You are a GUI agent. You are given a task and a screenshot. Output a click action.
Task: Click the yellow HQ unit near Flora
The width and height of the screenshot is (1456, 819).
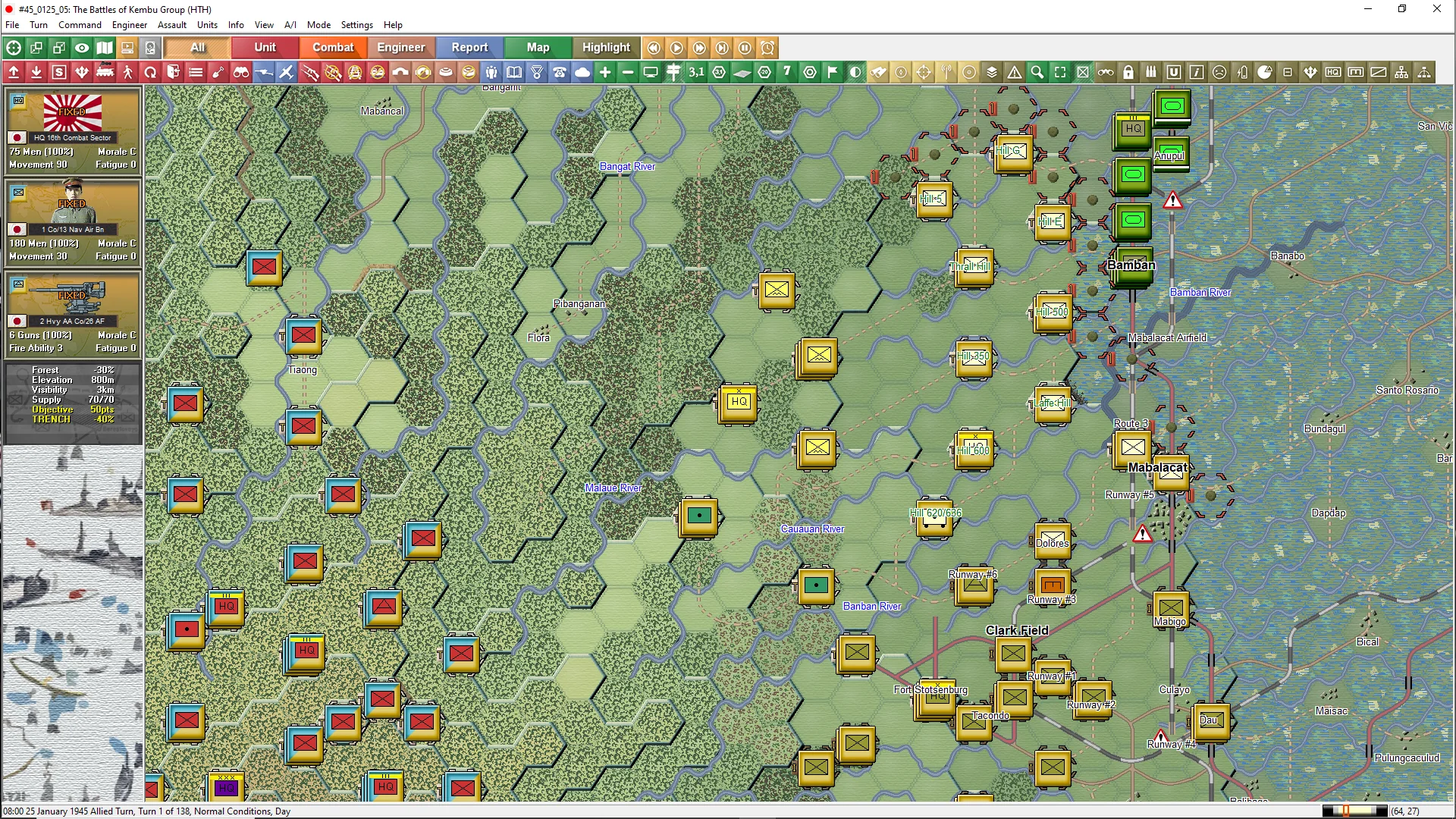(x=739, y=403)
